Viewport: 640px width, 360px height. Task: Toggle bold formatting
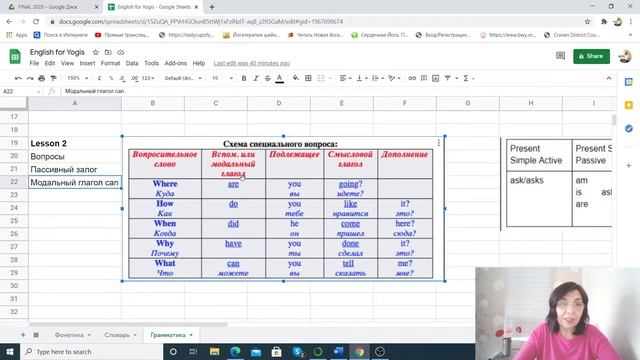tap(244, 78)
